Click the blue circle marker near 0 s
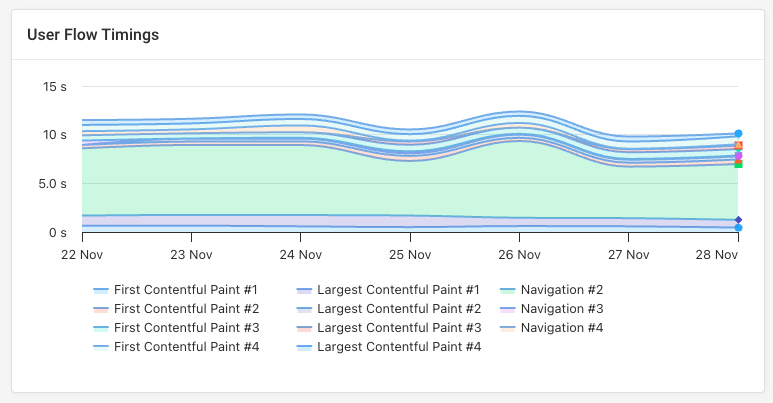The height and width of the screenshot is (403, 773). point(738,227)
